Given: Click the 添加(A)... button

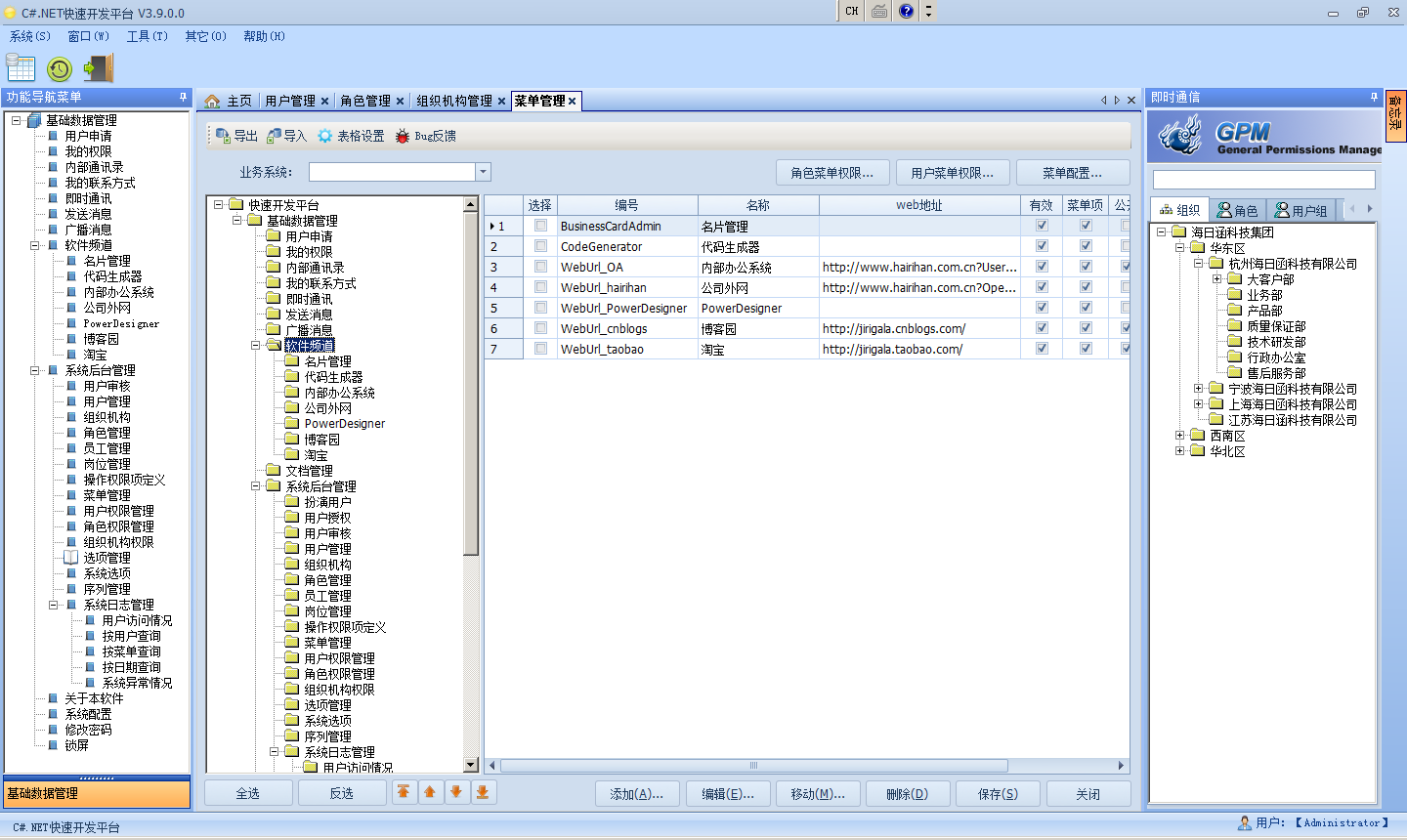Looking at the screenshot, I should click(x=637, y=793).
